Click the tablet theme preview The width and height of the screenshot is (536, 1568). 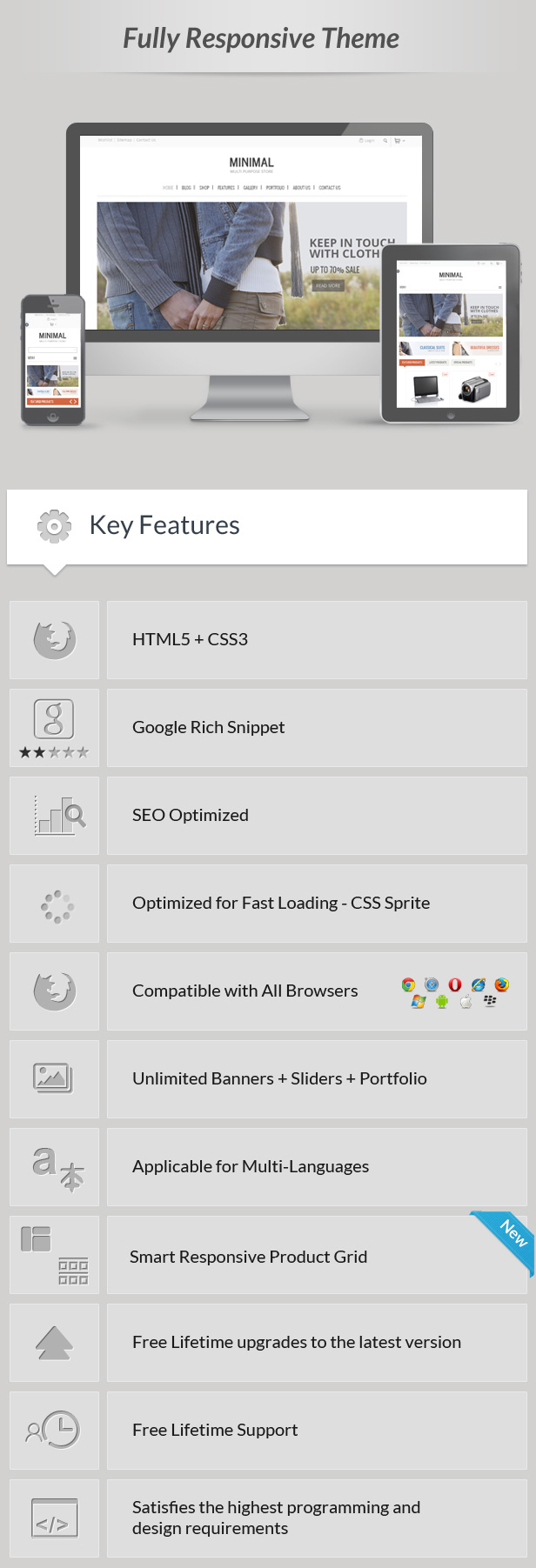[x=451, y=334]
